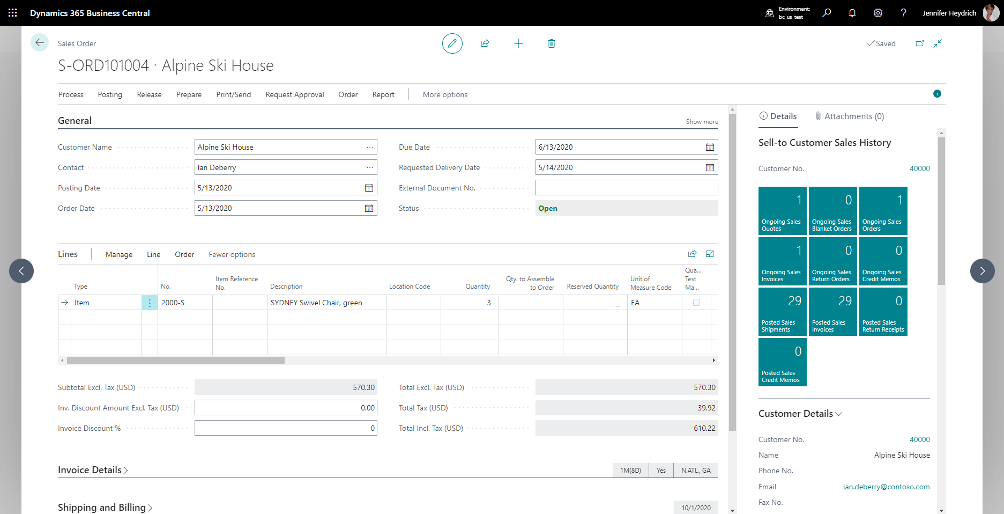Open the Order menu in the action bar
Viewport: 1004px width, 514px height.
[348, 94]
